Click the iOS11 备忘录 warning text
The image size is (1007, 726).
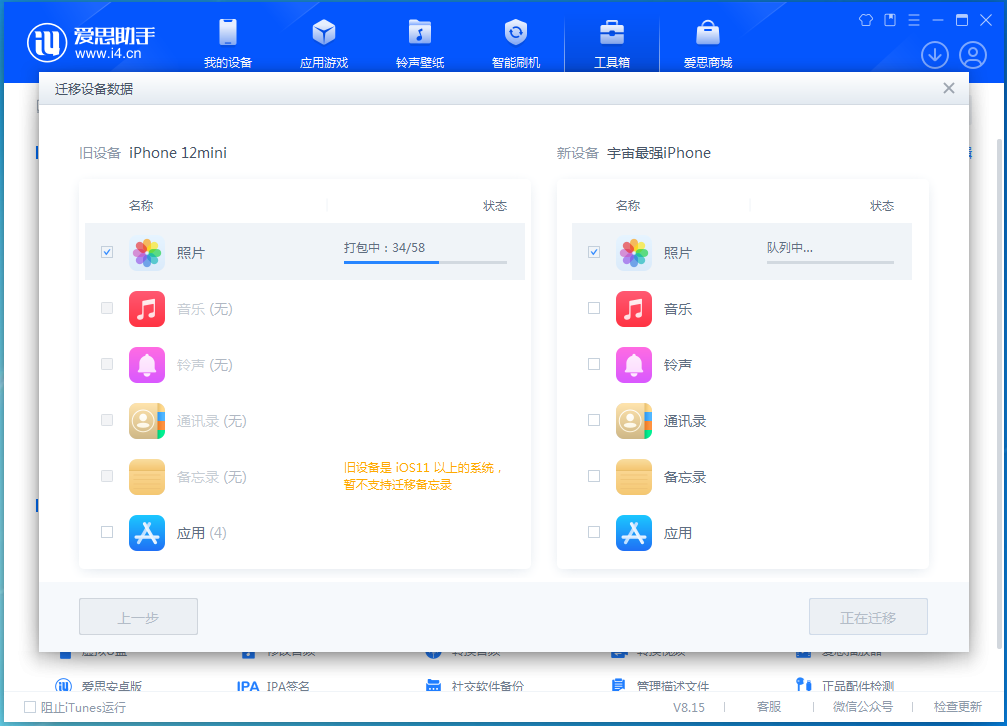[x=423, y=476]
